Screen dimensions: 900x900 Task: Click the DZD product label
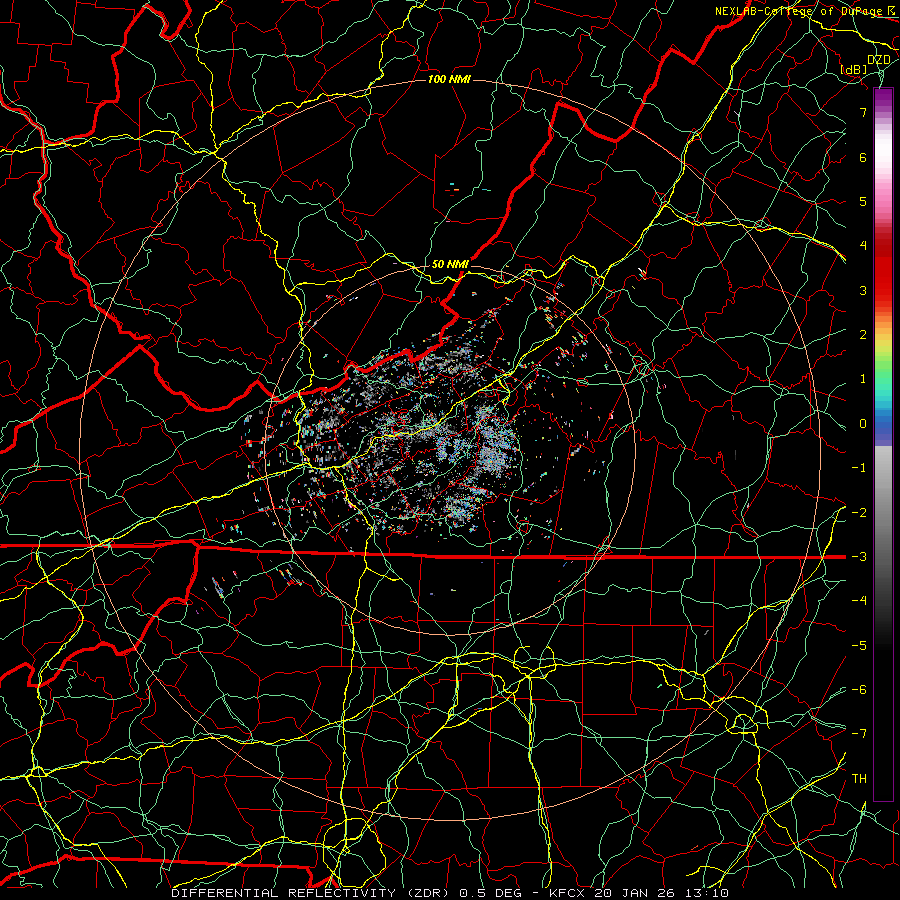(x=879, y=59)
